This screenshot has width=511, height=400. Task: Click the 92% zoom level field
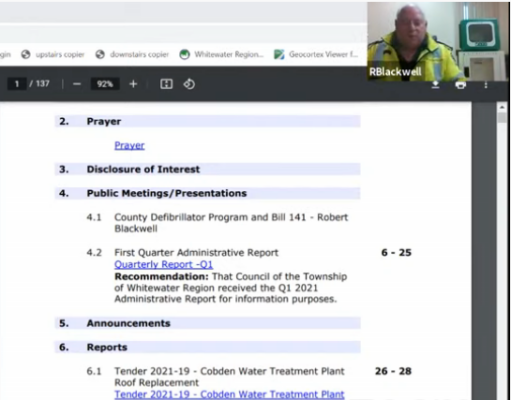click(x=105, y=84)
